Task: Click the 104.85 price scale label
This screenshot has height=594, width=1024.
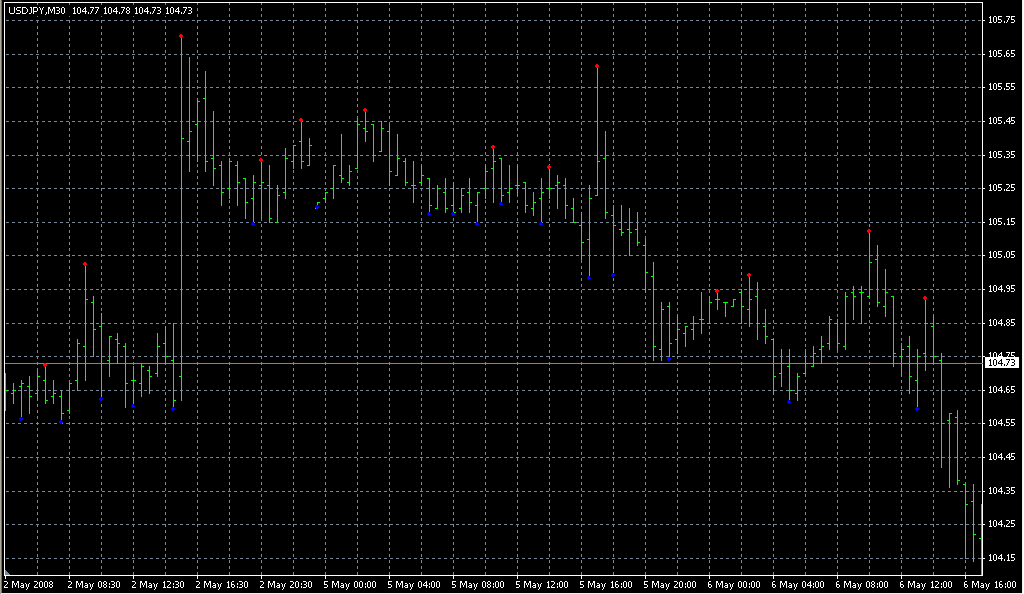Action: 1001,322
